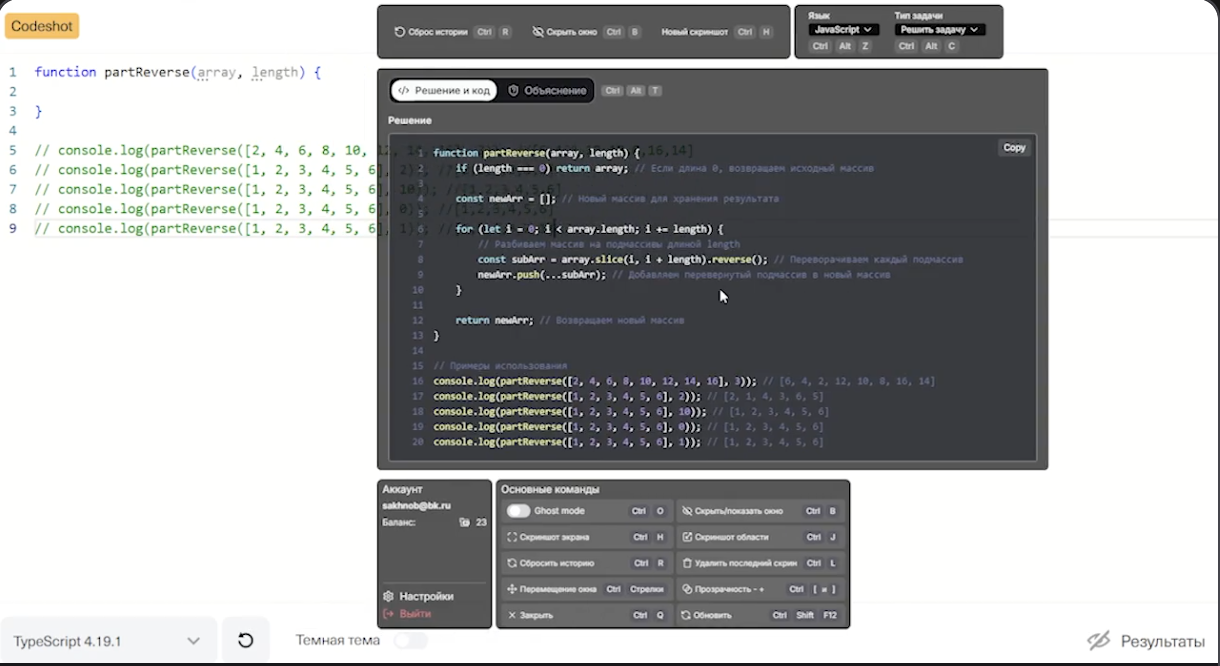Click the Скриншот области edit icon
The height and width of the screenshot is (666, 1220).
click(687, 537)
